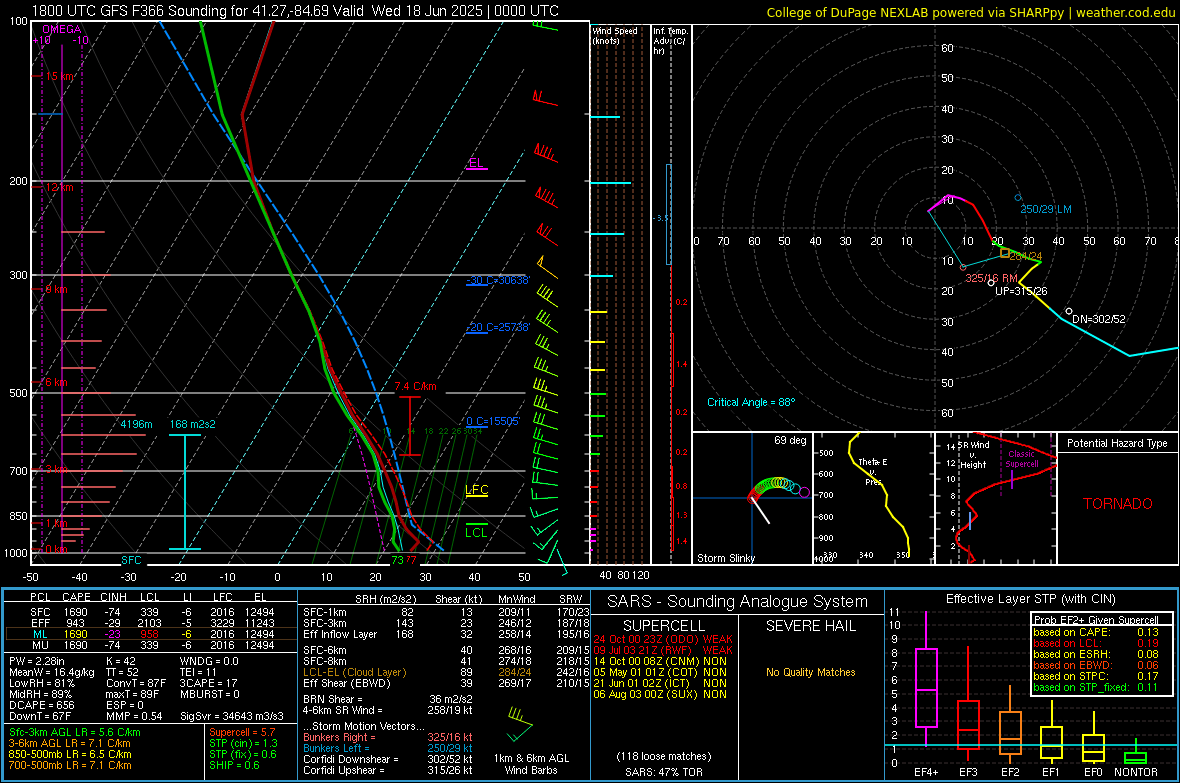Click the 'UP=315/26' Corfidi hodograph label
The width and height of the screenshot is (1180, 783).
[1021, 291]
